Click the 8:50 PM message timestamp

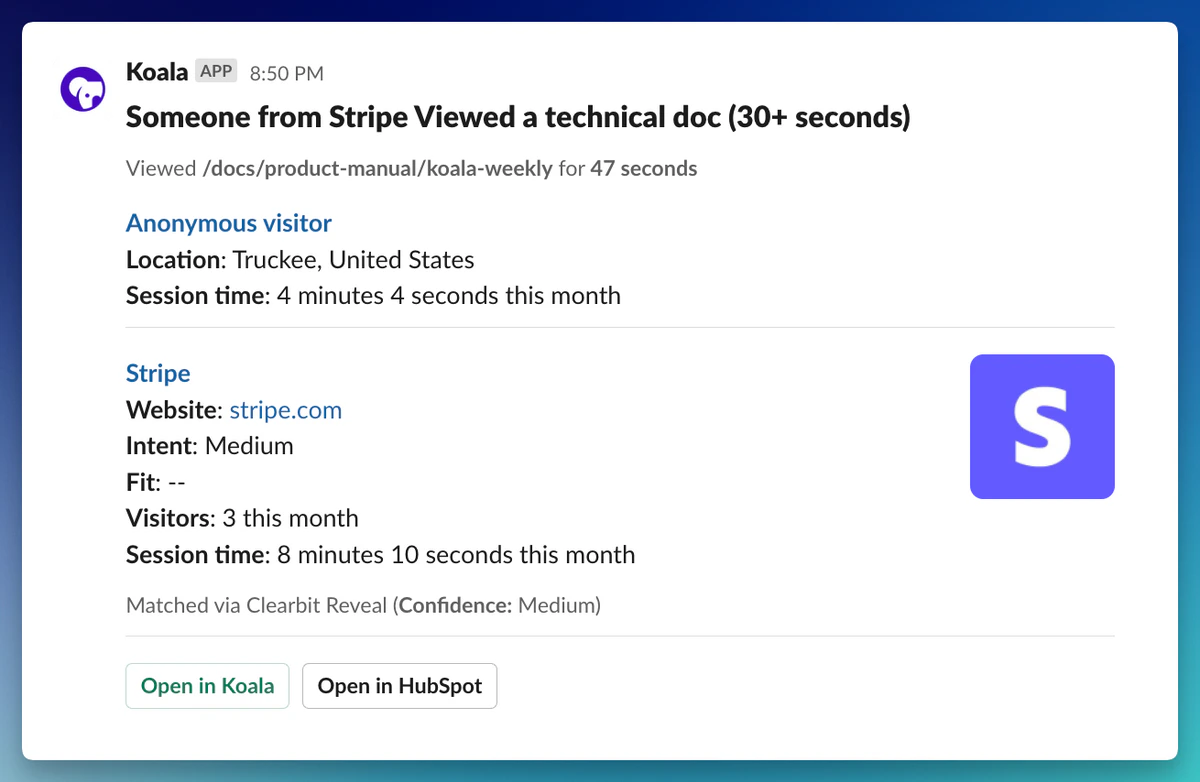pyautogui.click(x=287, y=73)
